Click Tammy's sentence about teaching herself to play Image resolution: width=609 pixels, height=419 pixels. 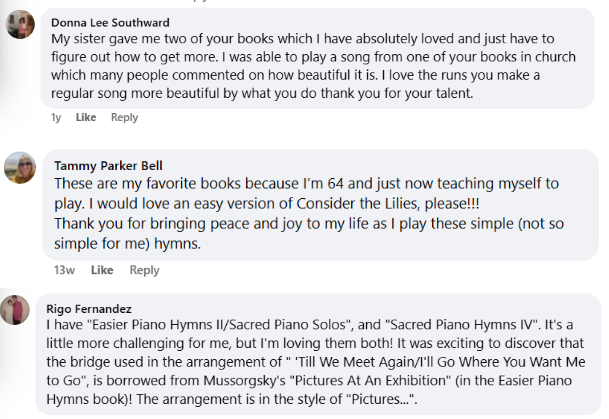click(x=300, y=184)
